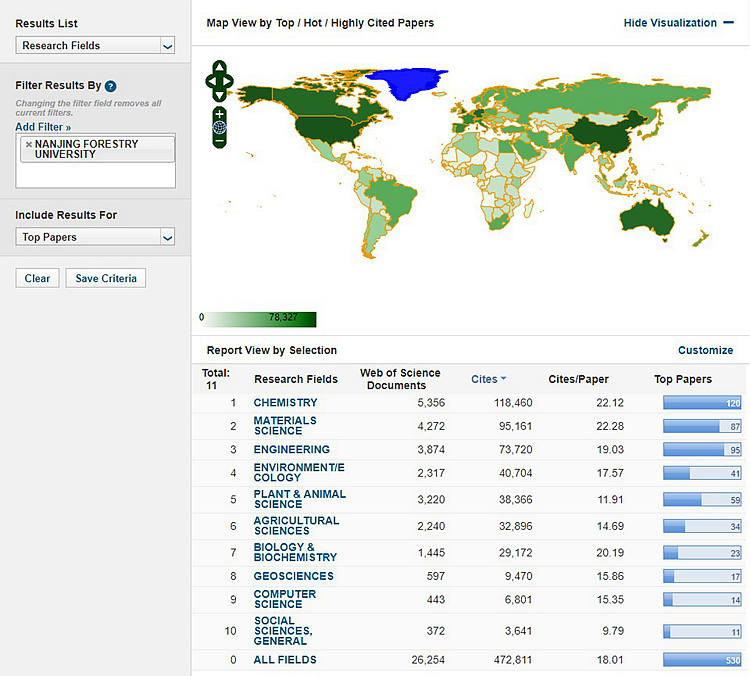This screenshot has height=676, width=750.
Task: Open Filter Results By help icon
Action: tap(110, 87)
